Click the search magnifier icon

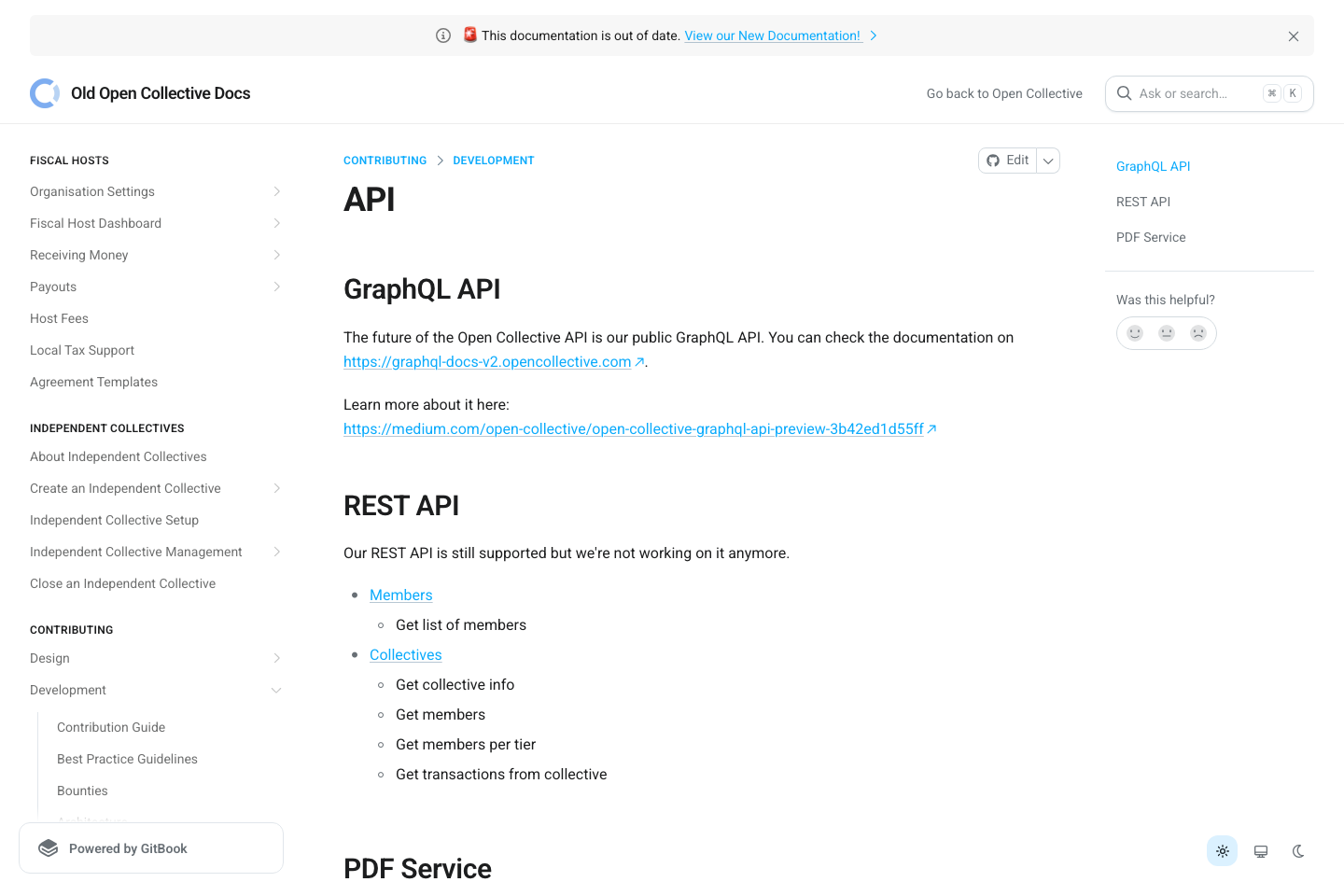tap(1124, 93)
